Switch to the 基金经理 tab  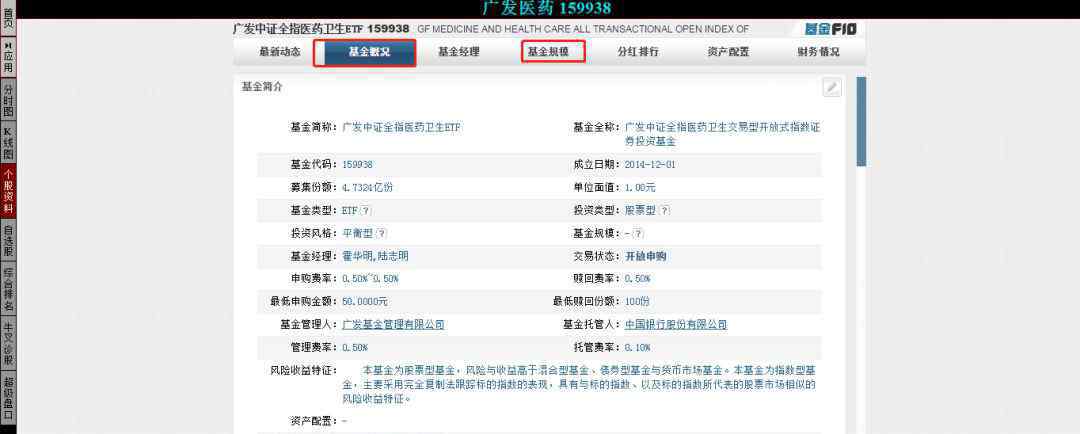click(459, 52)
